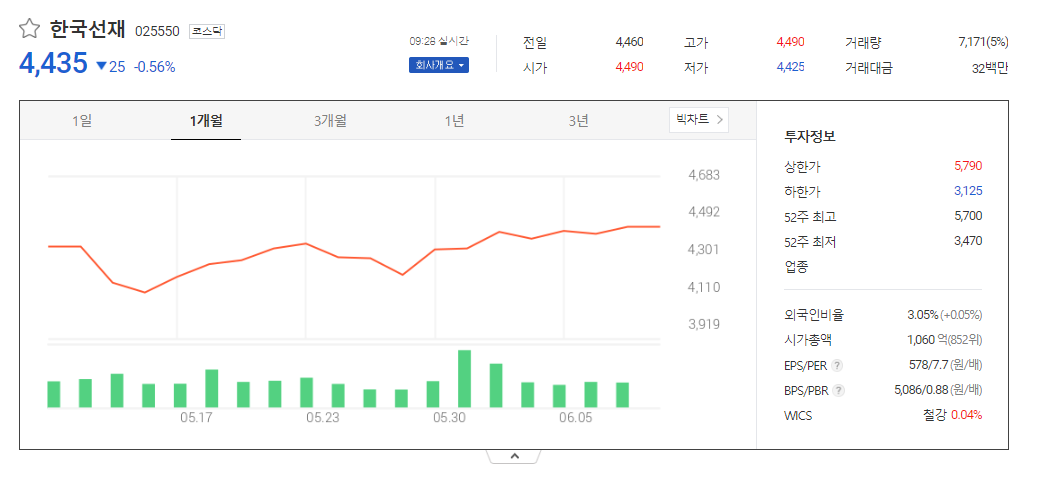Click the 4,683 price axis label

(704, 176)
